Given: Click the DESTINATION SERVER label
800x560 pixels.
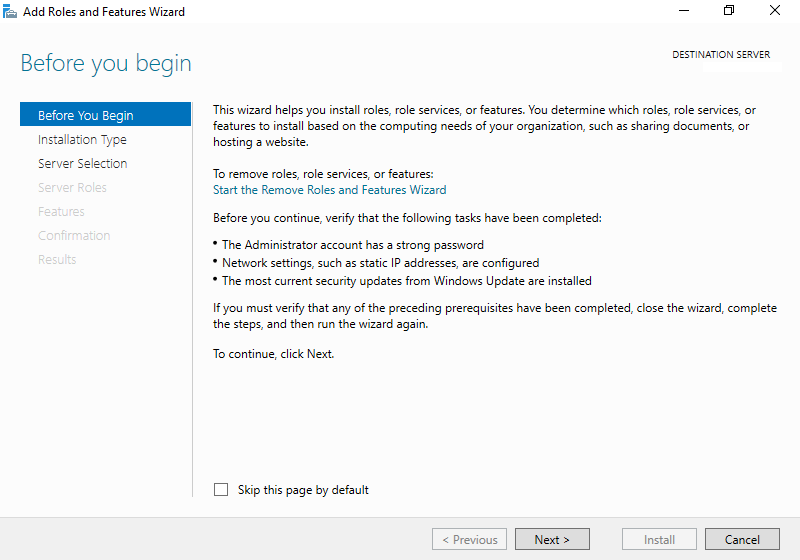Looking at the screenshot, I should tap(721, 55).
